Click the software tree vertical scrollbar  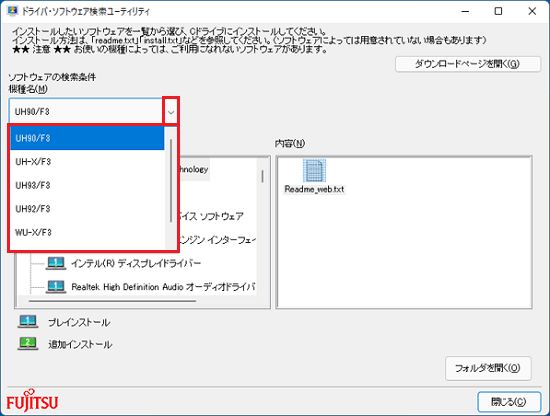point(263,176)
